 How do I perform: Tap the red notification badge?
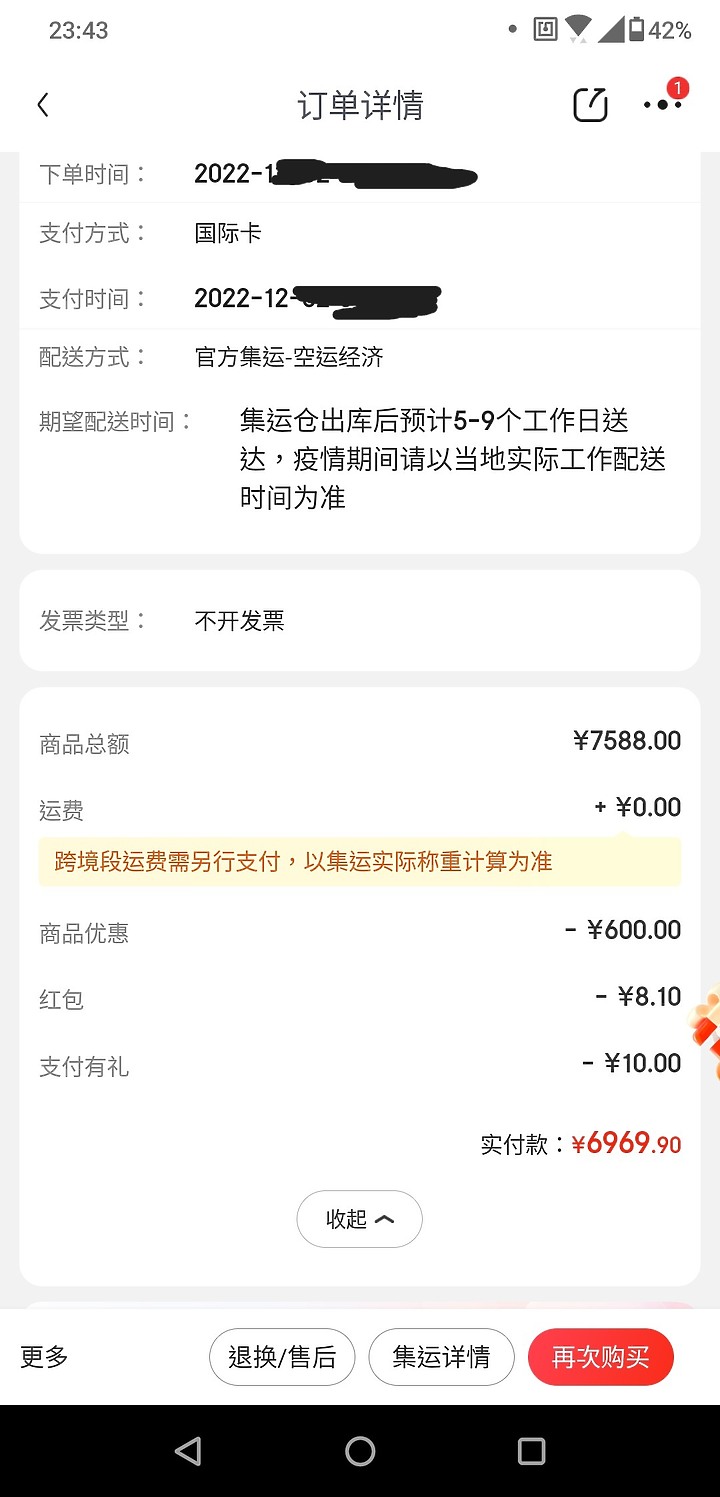coord(677,88)
